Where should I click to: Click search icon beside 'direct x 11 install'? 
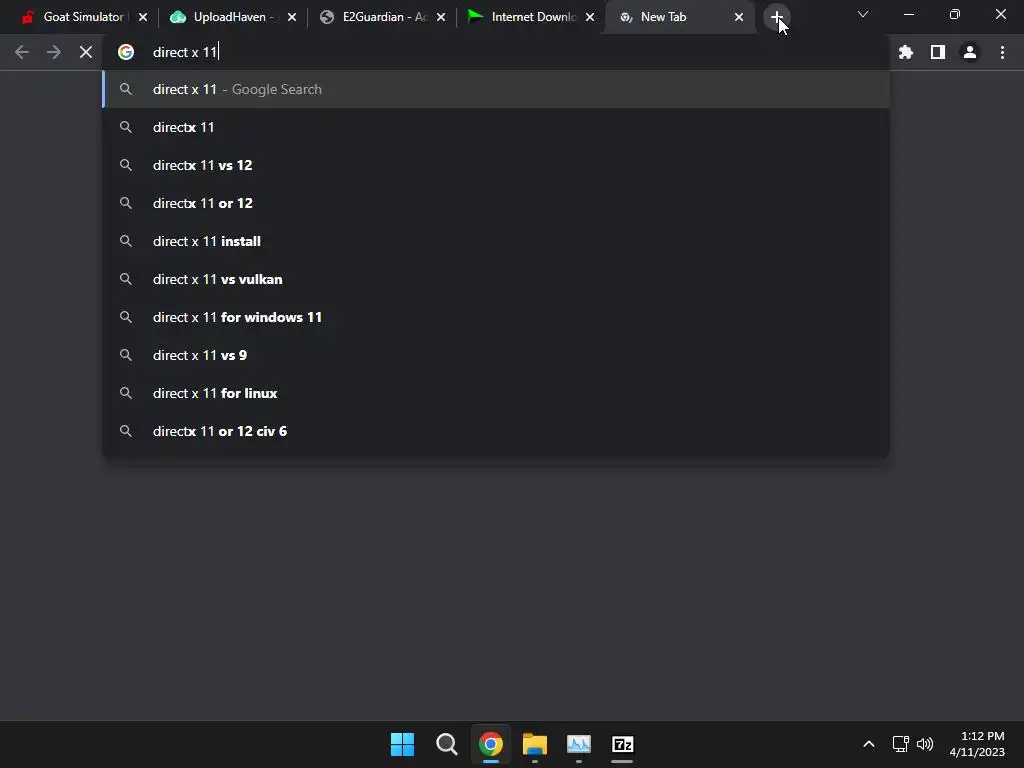pyautogui.click(x=126, y=241)
